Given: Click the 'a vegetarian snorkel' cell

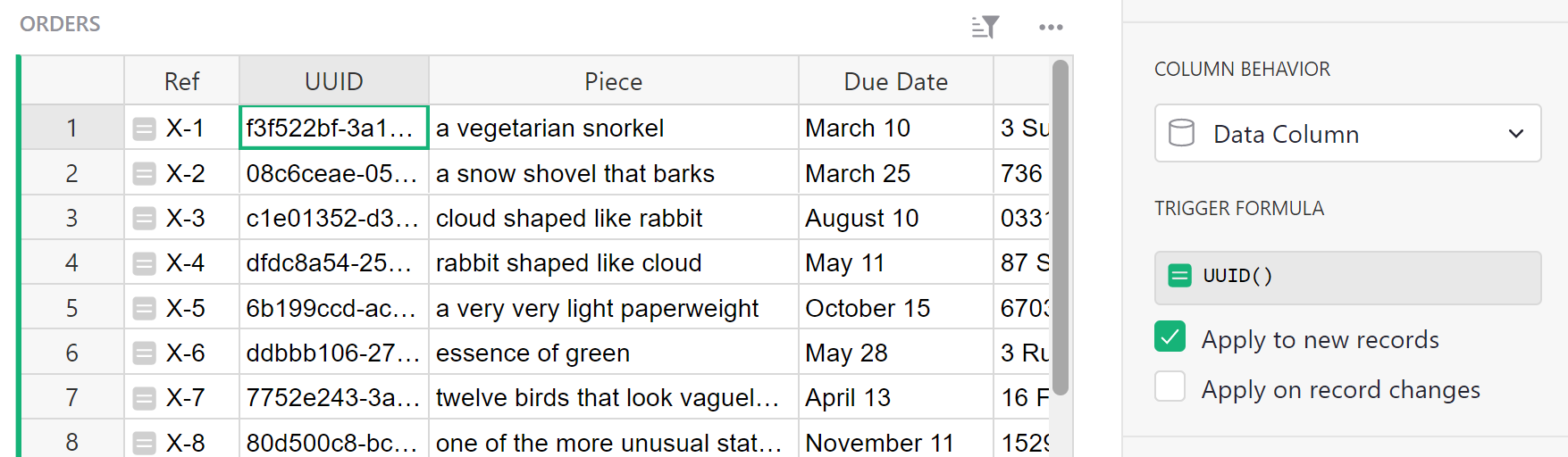Looking at the screenshot, I should pyautogui.click(x=613, y=129).
